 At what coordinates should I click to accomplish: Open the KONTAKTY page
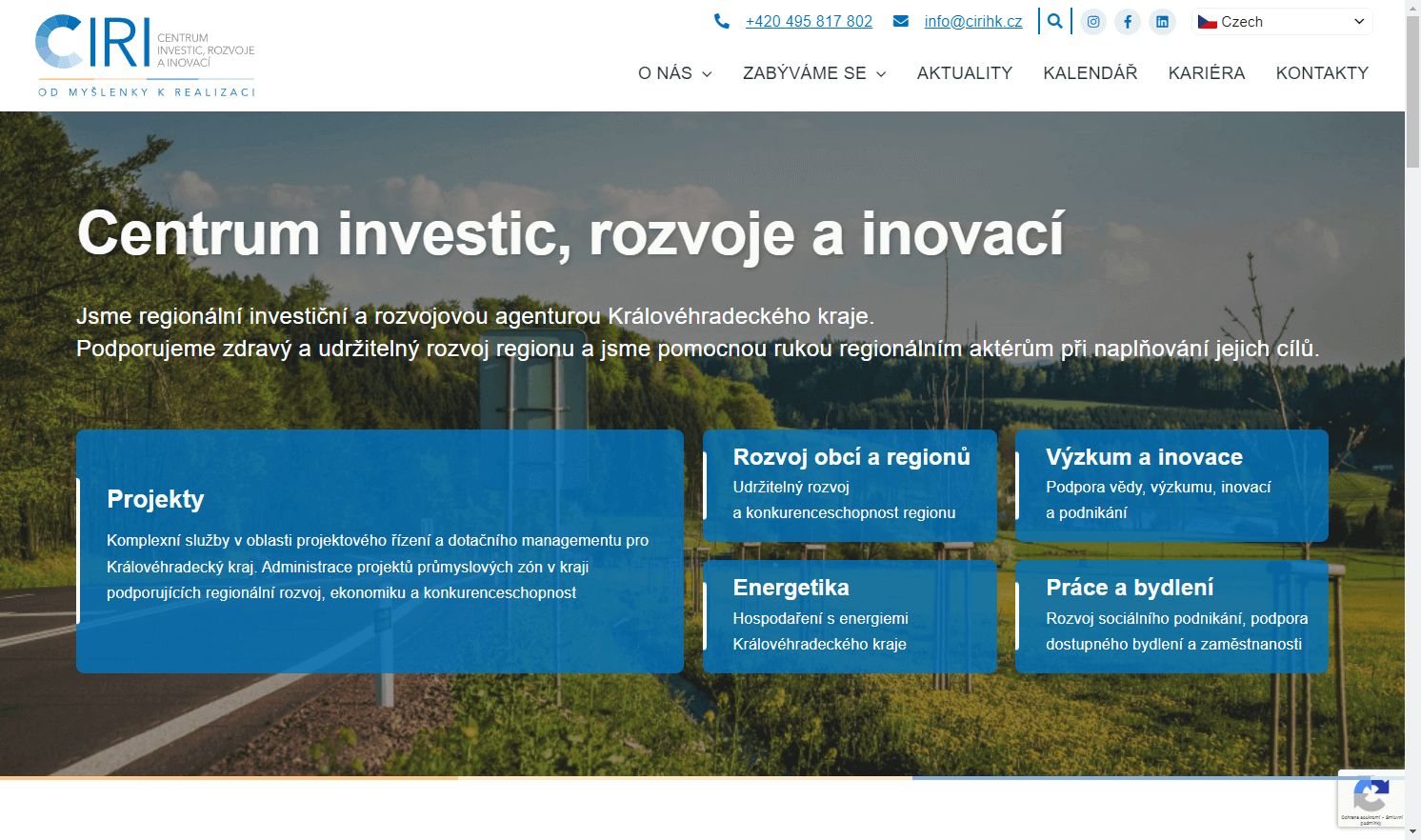tap(1322, 73)
